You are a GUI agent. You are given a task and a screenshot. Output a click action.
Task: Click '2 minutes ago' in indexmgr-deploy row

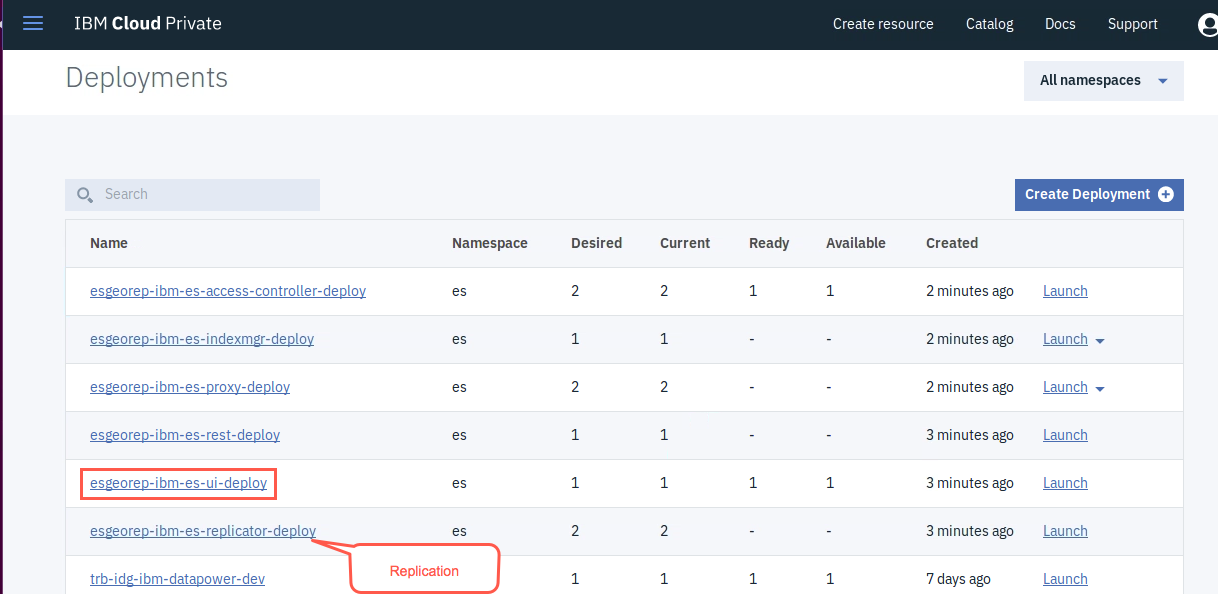(970, 339)
